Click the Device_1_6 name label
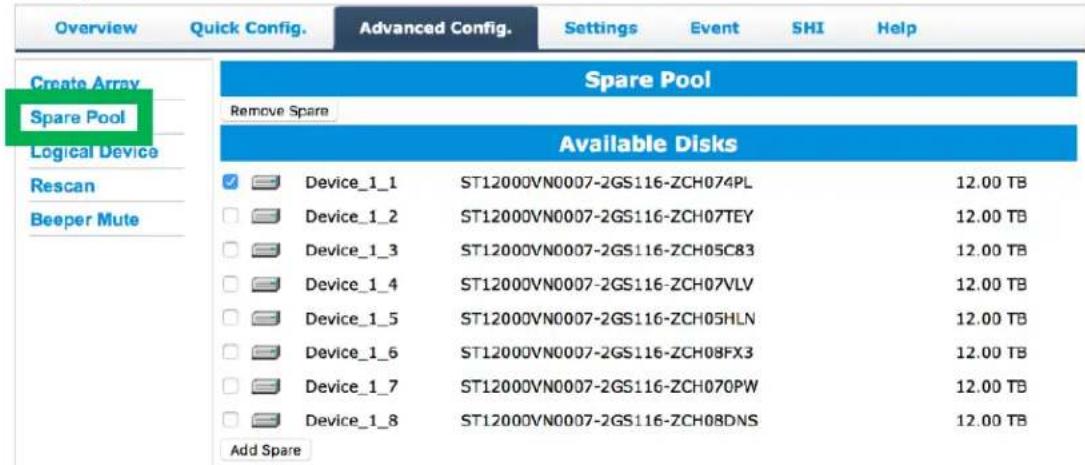This screenshot has width=1085, height=465. [352, 352]
